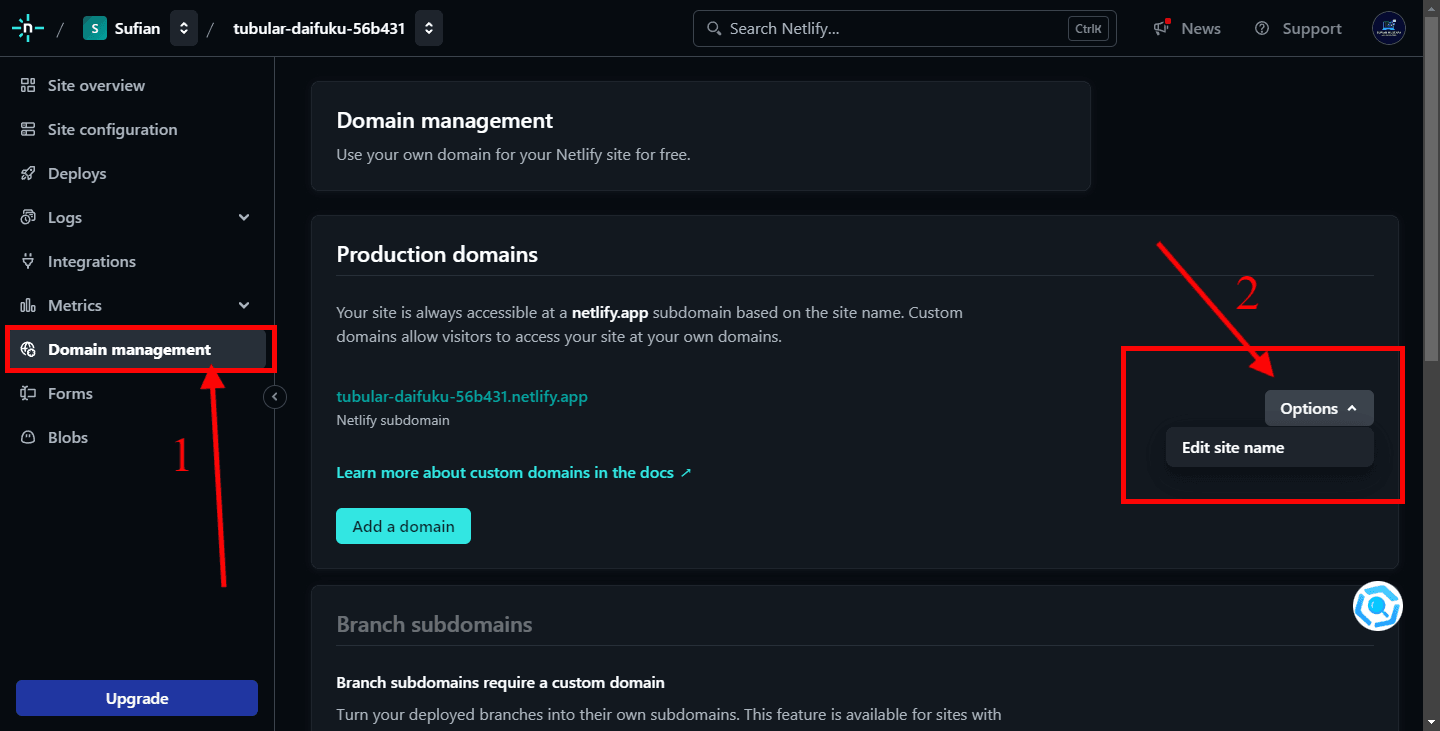Click the Support question mark icon
Viewport: 1440px width, 731px height.
click(x=1262, y=28)
